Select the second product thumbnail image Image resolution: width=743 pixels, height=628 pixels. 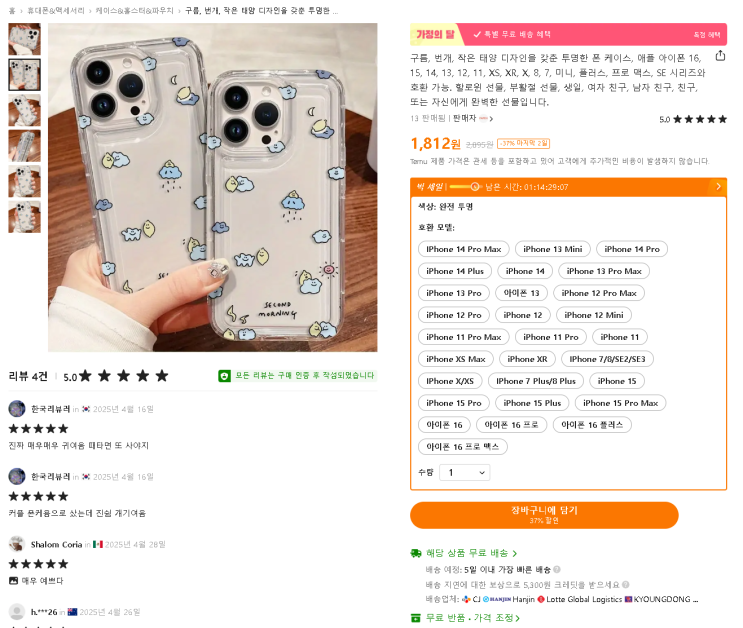tap(25, 75)
